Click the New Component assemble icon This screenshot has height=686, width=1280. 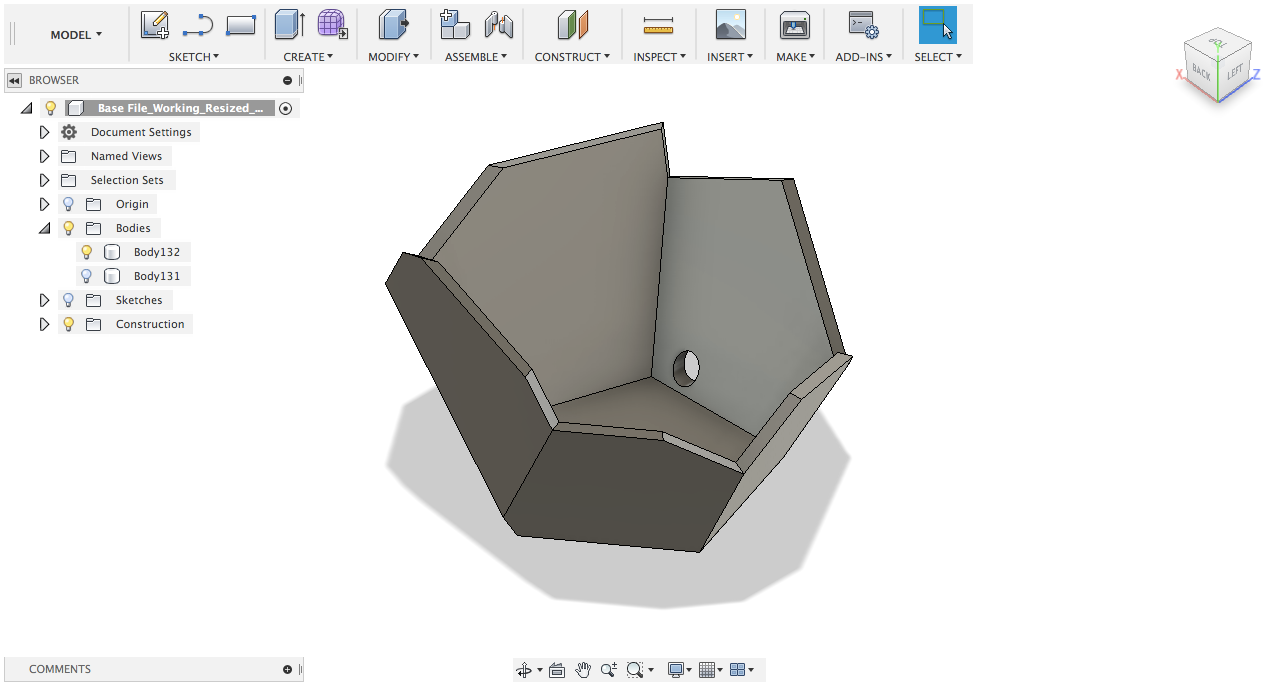pyautogui.click(x=455, y=25)
